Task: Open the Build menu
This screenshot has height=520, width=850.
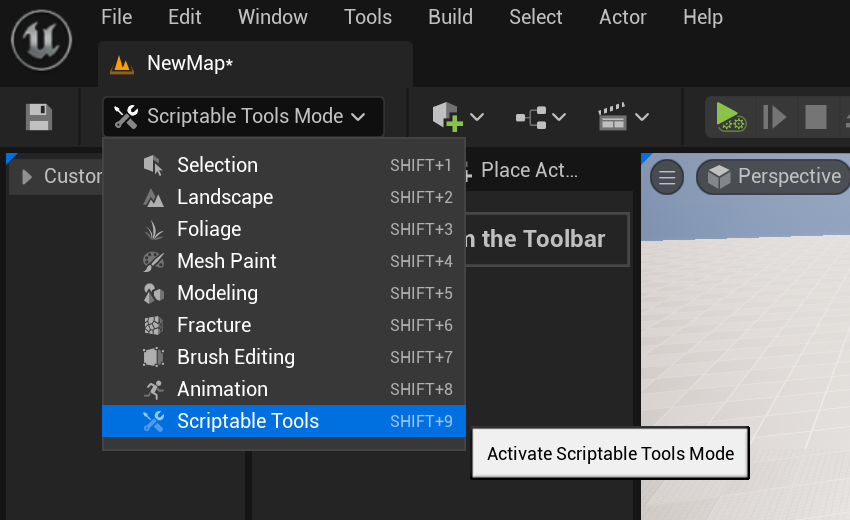Action: click(x=450, y=17)
